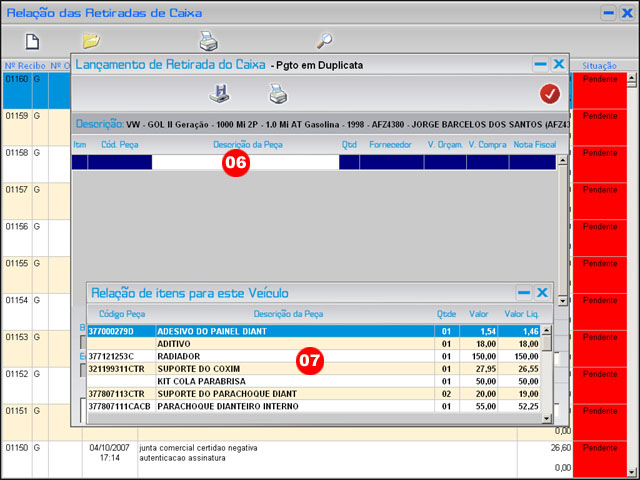640x480 pixels.
Task: Close the Relação de itens para este Veículo window
Action: tap(542, 293)
